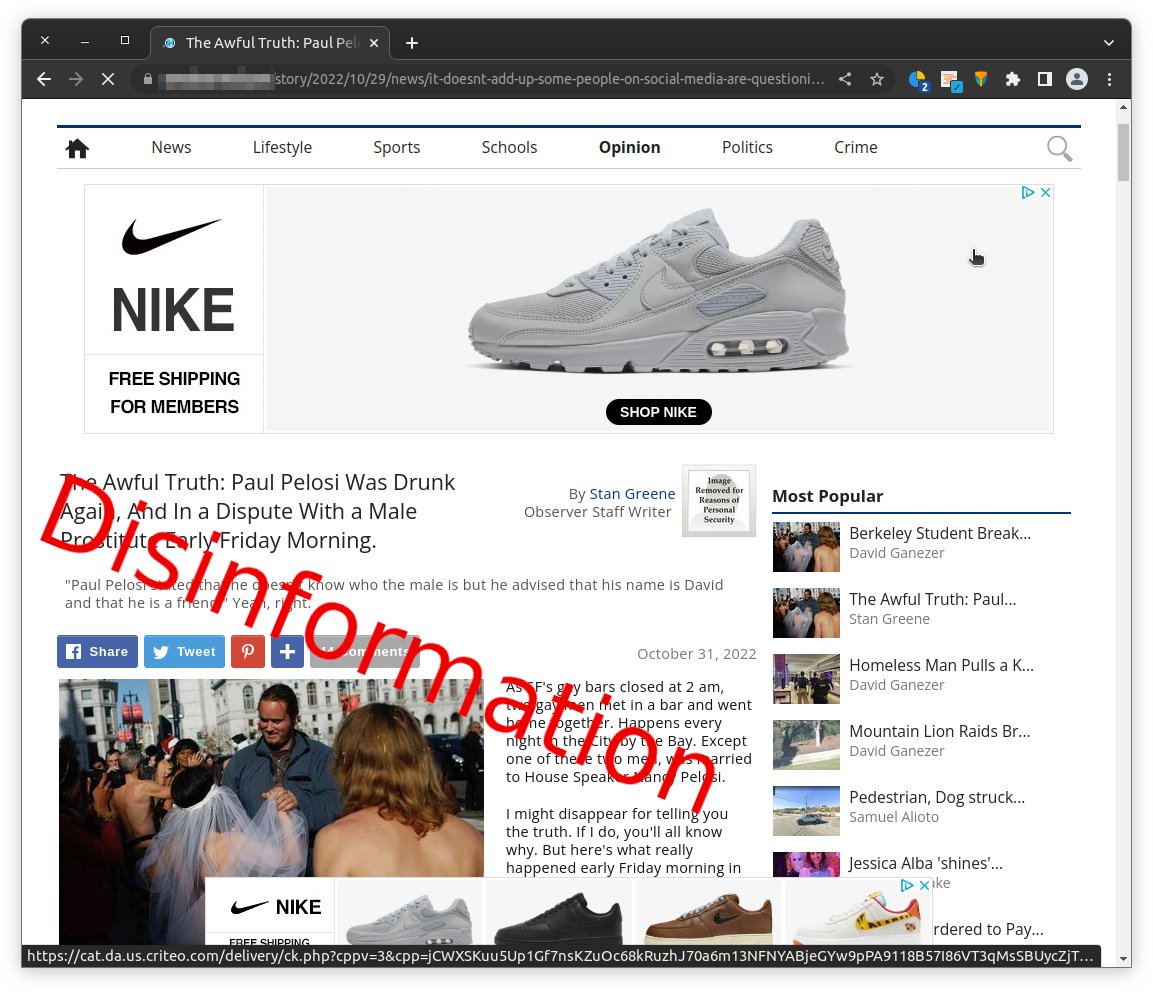Click the 'October 31, 2022' date text
The image size is (1153, 992).
(696, 654)
